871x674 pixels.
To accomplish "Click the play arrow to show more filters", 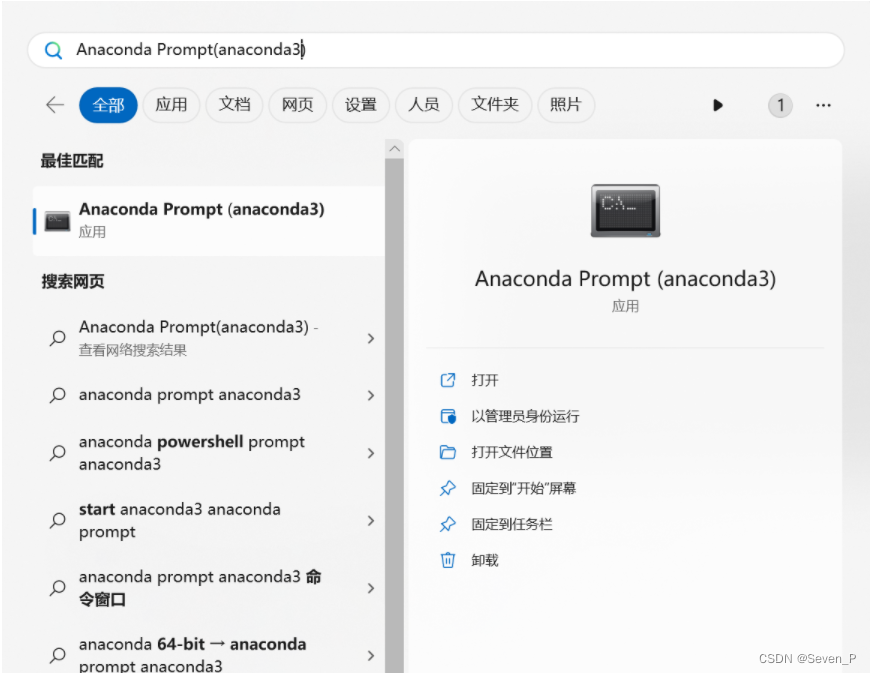I will point(718,105).
